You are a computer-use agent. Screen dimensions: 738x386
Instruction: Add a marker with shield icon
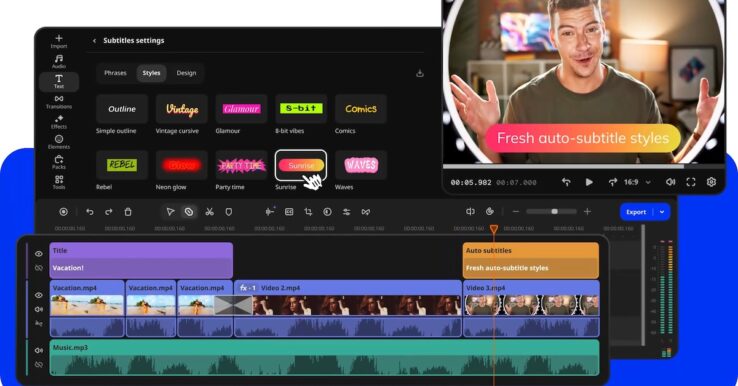tap(229, 212)
